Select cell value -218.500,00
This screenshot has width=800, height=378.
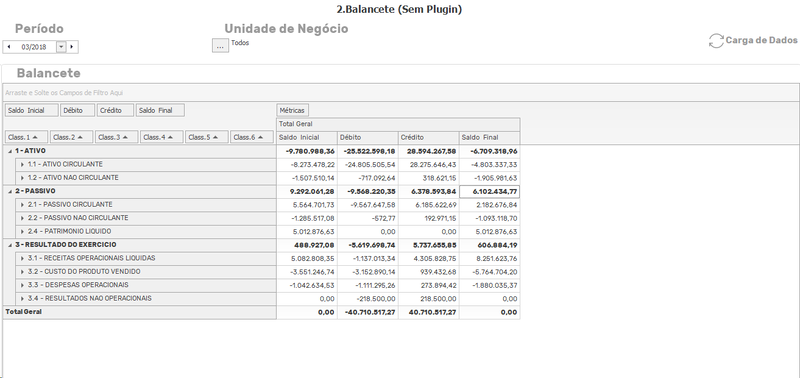[367, 299]
